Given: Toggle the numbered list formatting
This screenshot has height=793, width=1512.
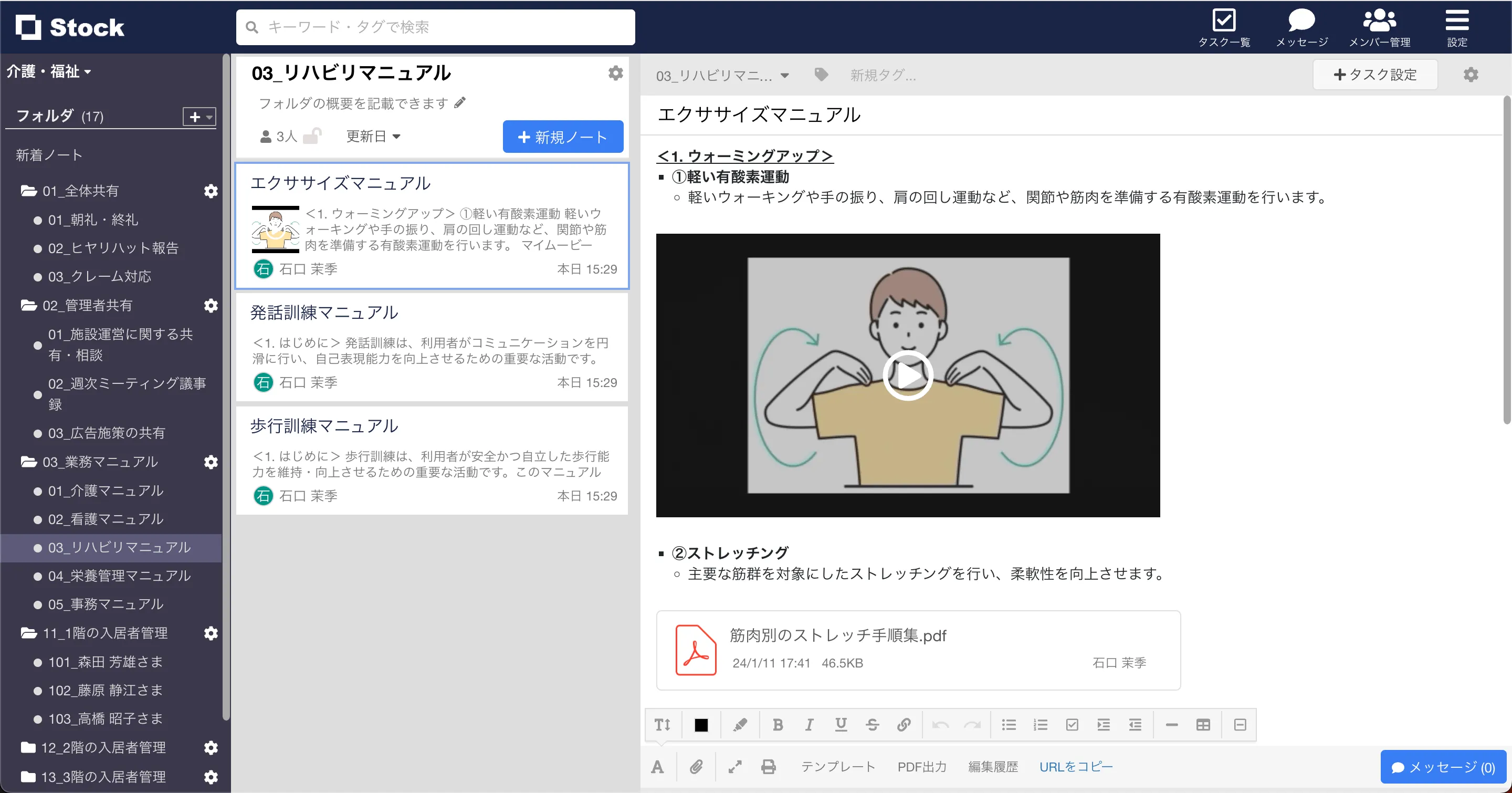Looking at the screenshot, I should 1040,725.
